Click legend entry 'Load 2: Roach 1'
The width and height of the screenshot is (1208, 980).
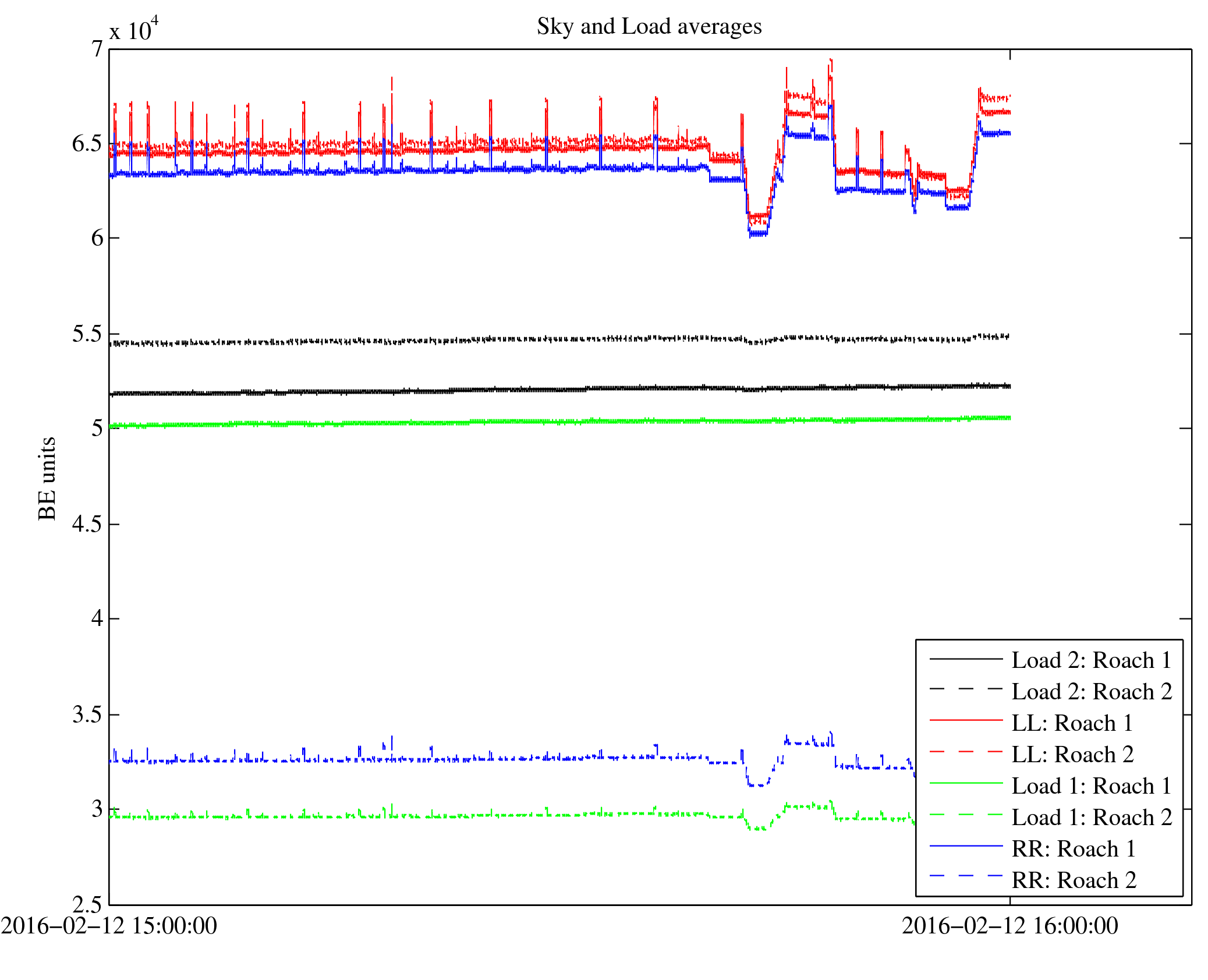(1091, 660)
